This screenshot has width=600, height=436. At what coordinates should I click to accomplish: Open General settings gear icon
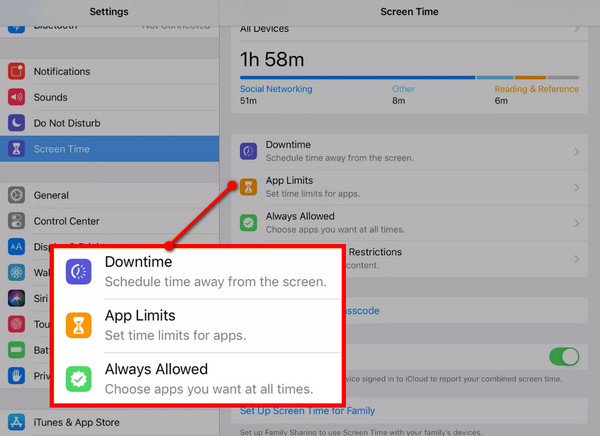(16, 195)
